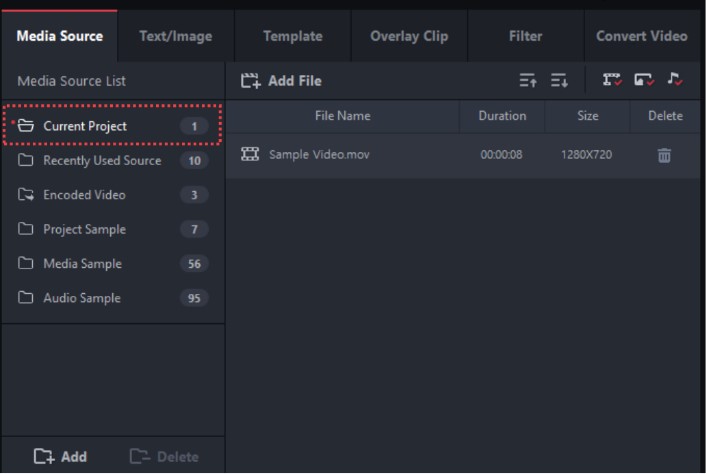
Task: Toggle the image files filter icon
Action: 644,80
